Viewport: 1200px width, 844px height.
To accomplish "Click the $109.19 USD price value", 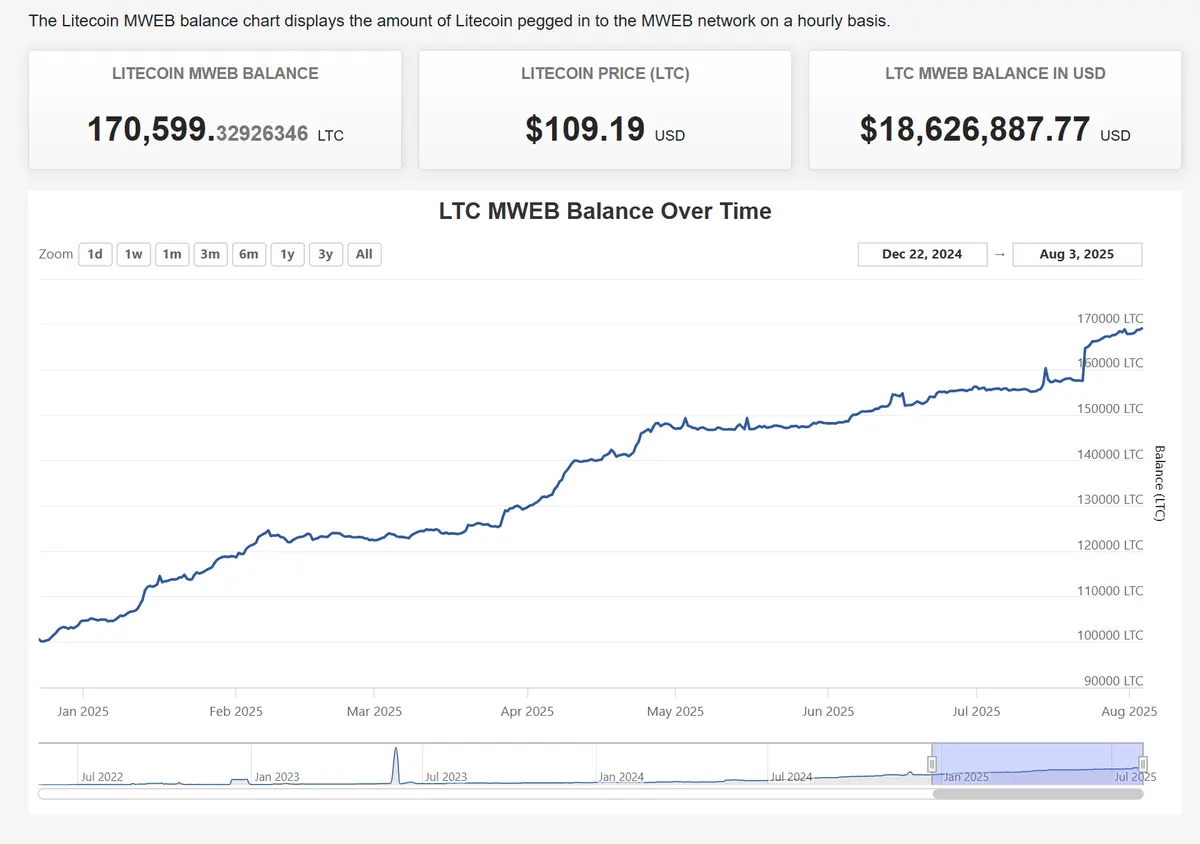I will pyautogui.click(x=605, y=129).
